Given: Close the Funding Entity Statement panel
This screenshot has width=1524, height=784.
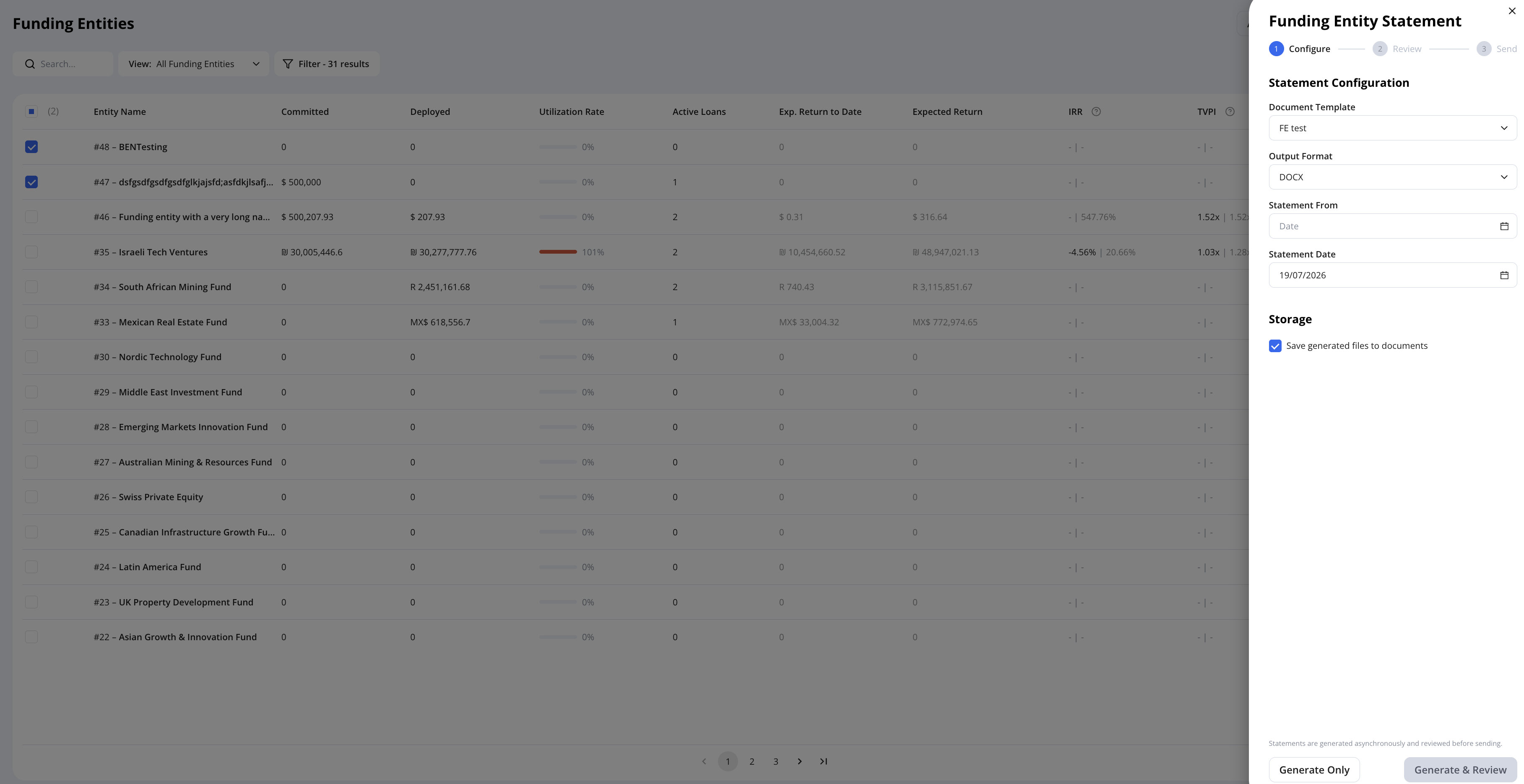Looking at the screenshot, I should click(x=1511, y=11).
